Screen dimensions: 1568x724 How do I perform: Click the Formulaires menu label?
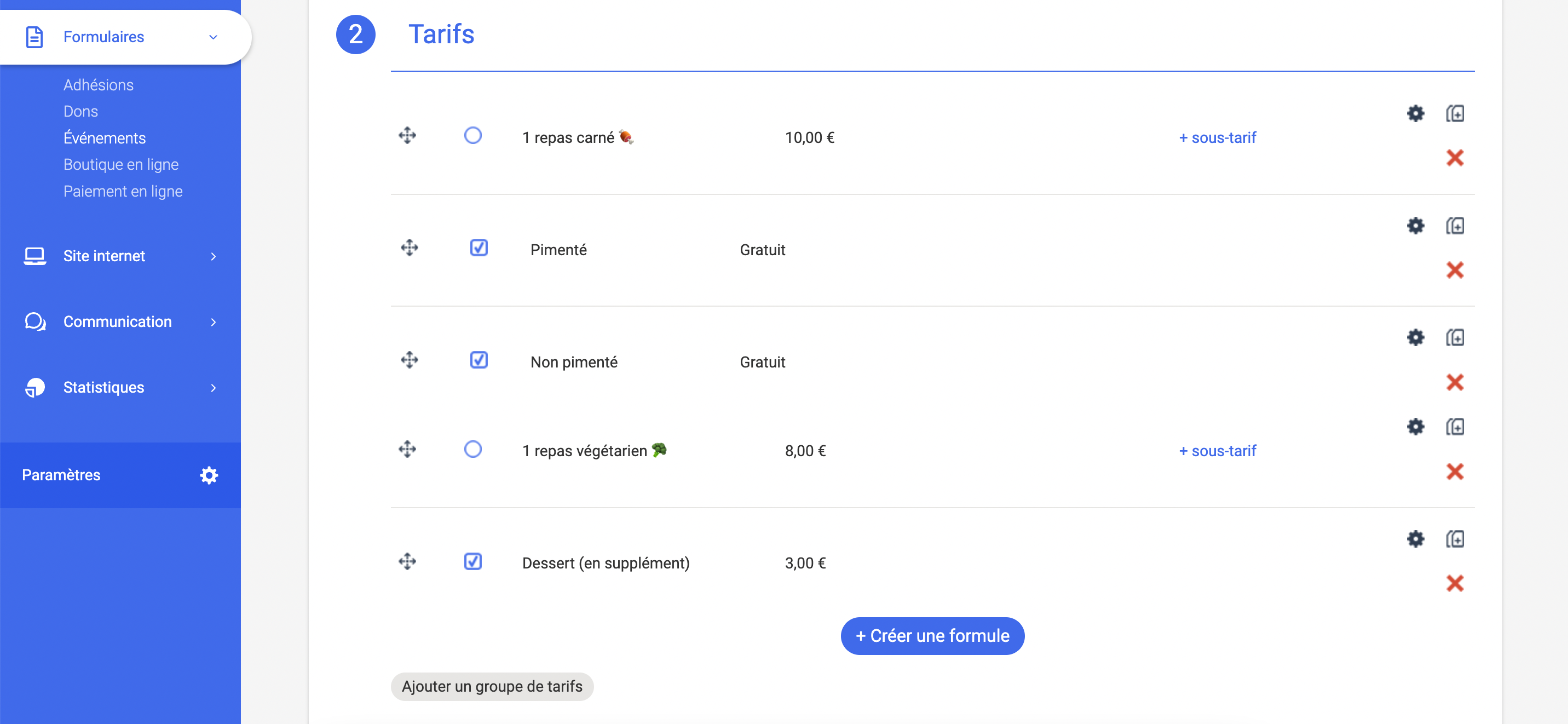[x=103, y=37]
